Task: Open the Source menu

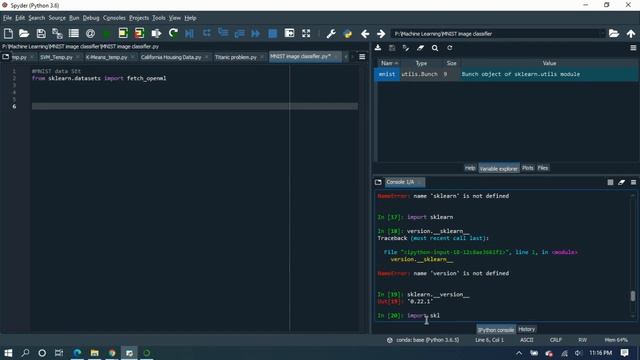Action: (57, 18)
